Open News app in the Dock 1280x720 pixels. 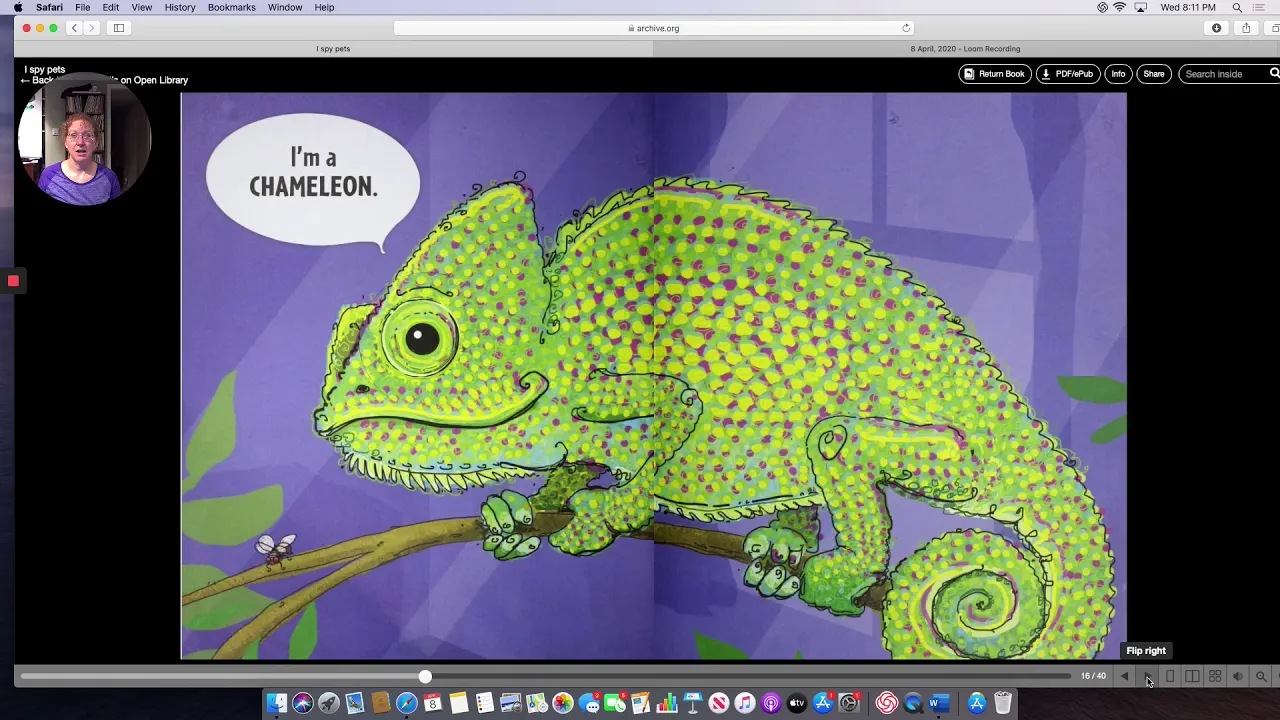(x=719, y=703)
